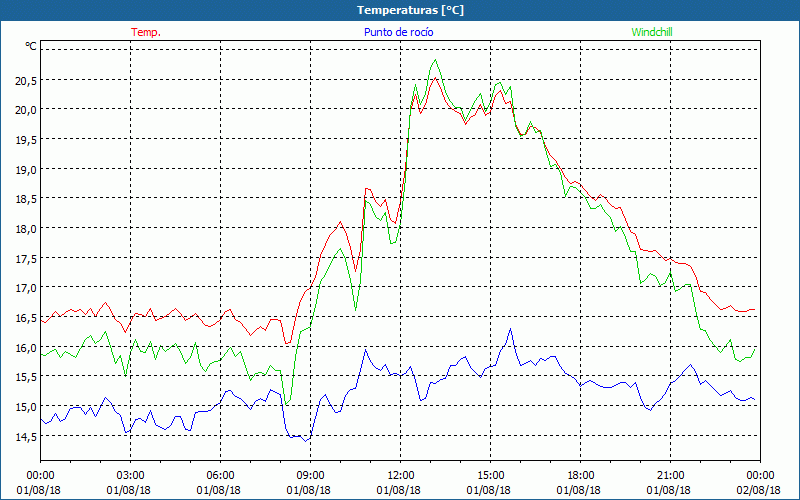The height and width of the screenshot is (500, 800).
Task: Click the 21:00 time axis label
Action: (x=670, y=476)
